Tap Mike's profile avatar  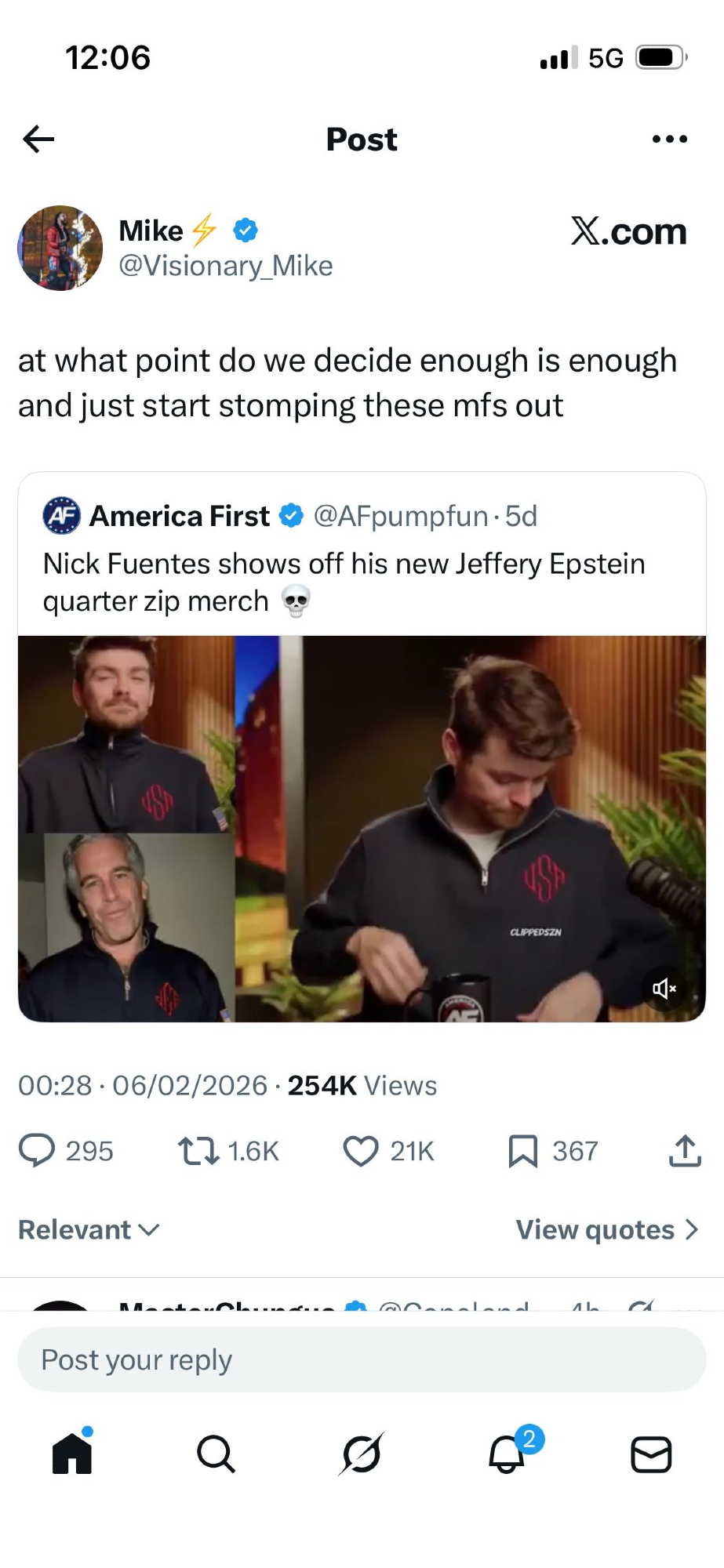tap(60, 248)
